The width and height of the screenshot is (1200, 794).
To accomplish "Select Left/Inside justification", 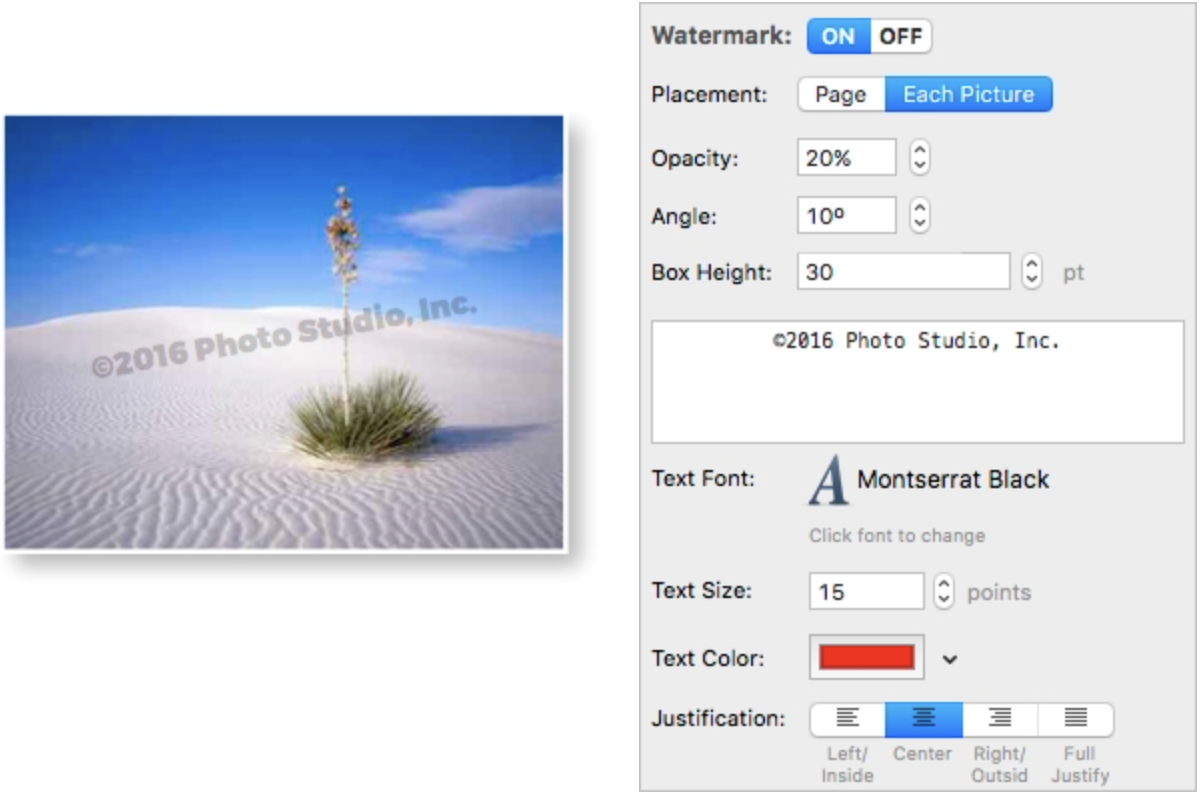I will coord(847,719).
